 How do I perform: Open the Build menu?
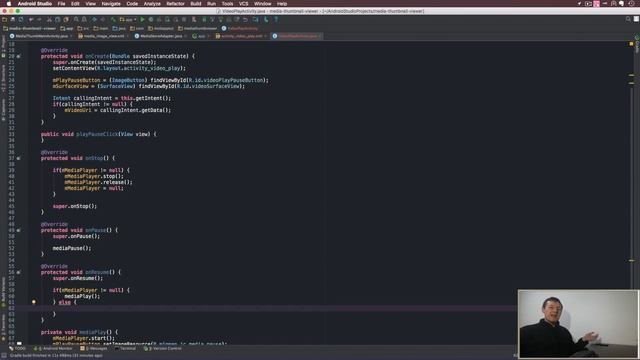coord(196,4)
